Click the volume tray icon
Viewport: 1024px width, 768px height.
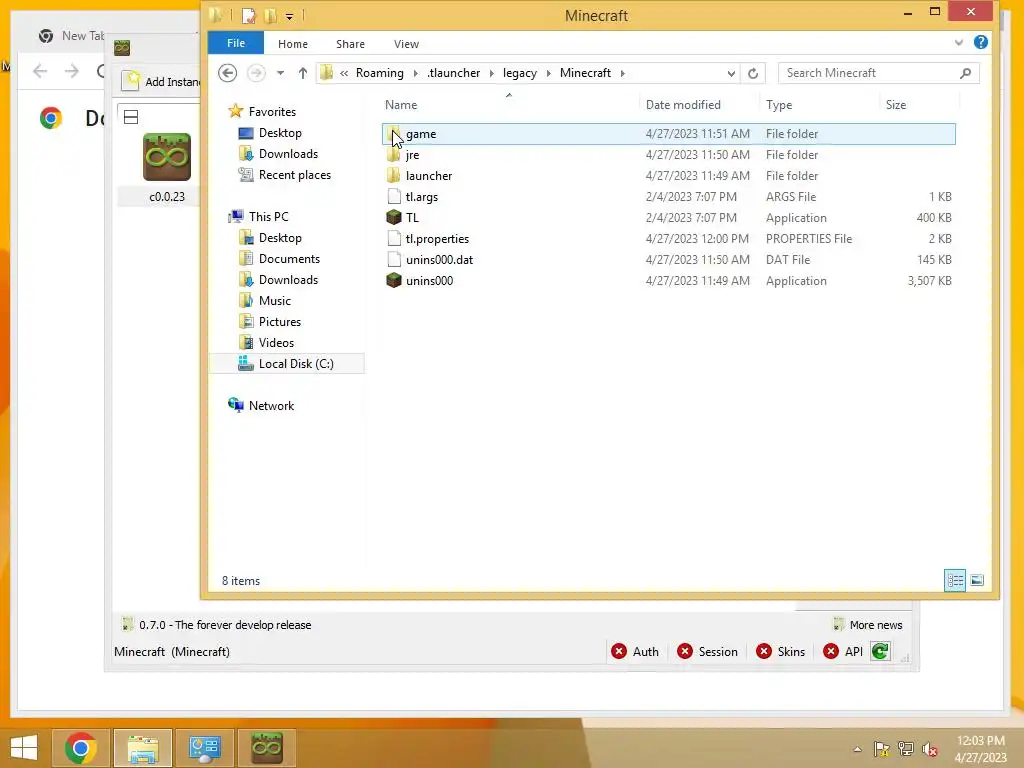click(x=929, y=749)
